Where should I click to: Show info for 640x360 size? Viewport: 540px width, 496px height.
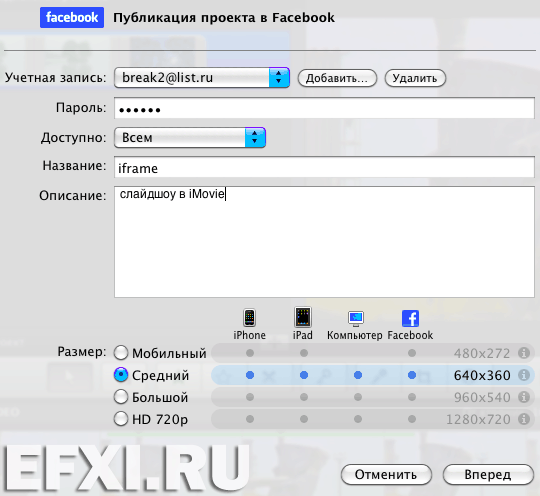(x=524, y=375)
